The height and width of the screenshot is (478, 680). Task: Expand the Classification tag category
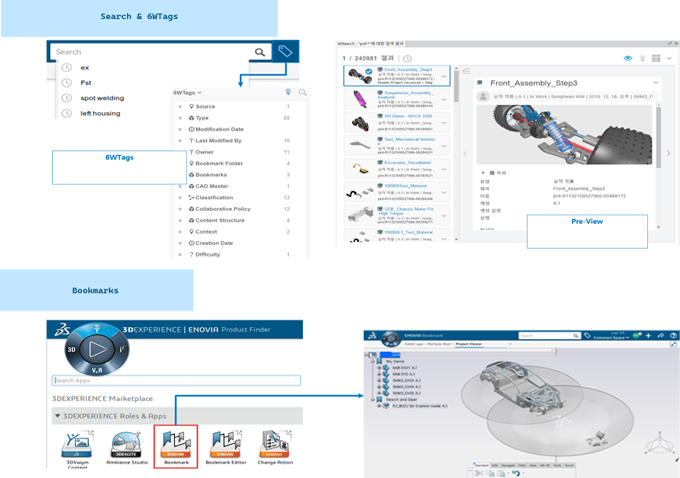click(x=180, y=198)
